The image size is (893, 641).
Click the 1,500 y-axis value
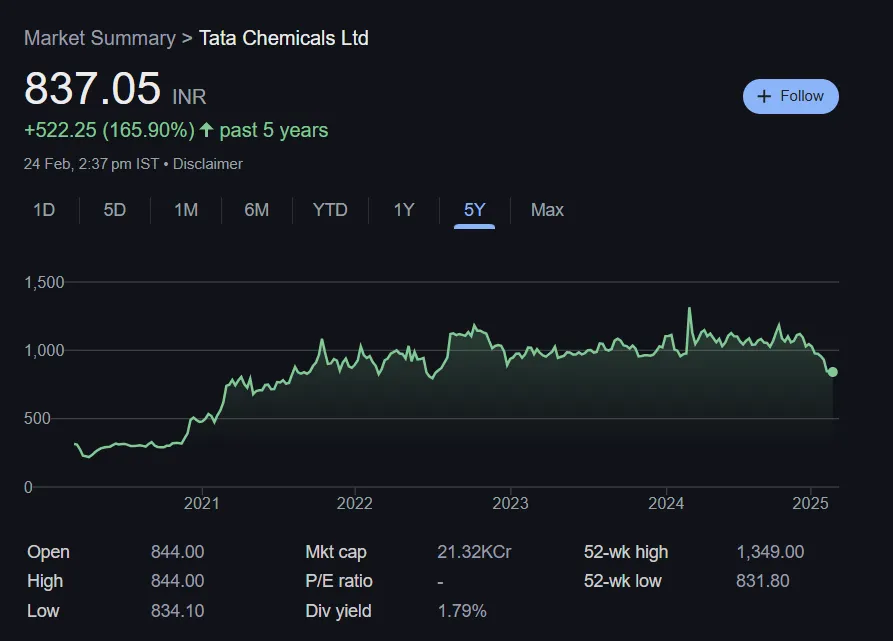pos(44,282)
